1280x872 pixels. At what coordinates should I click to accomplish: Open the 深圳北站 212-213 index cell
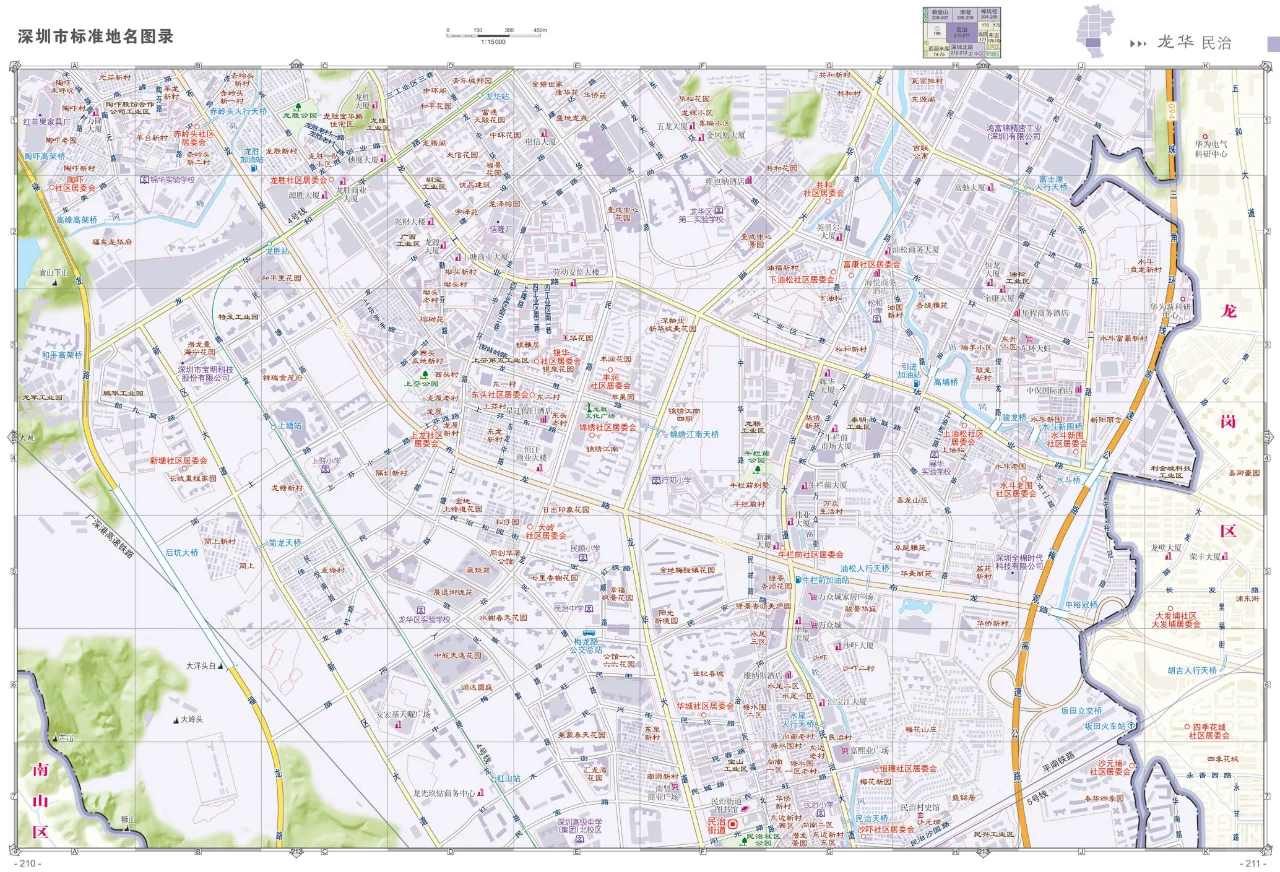967,50
